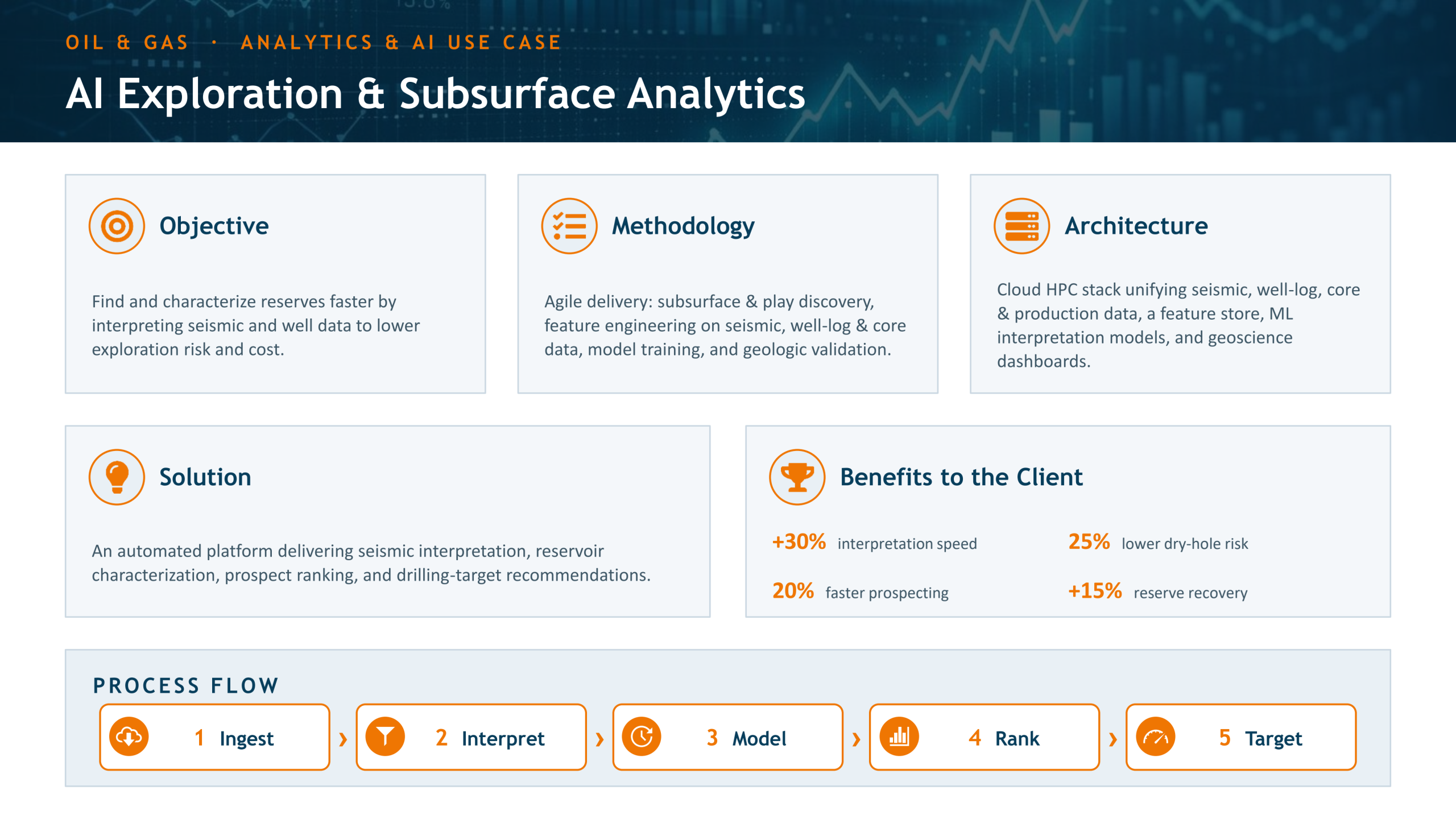The image size is (1456, 819).
Task: Click the +30% interpretation speed metric
Action: coord(874,542)
